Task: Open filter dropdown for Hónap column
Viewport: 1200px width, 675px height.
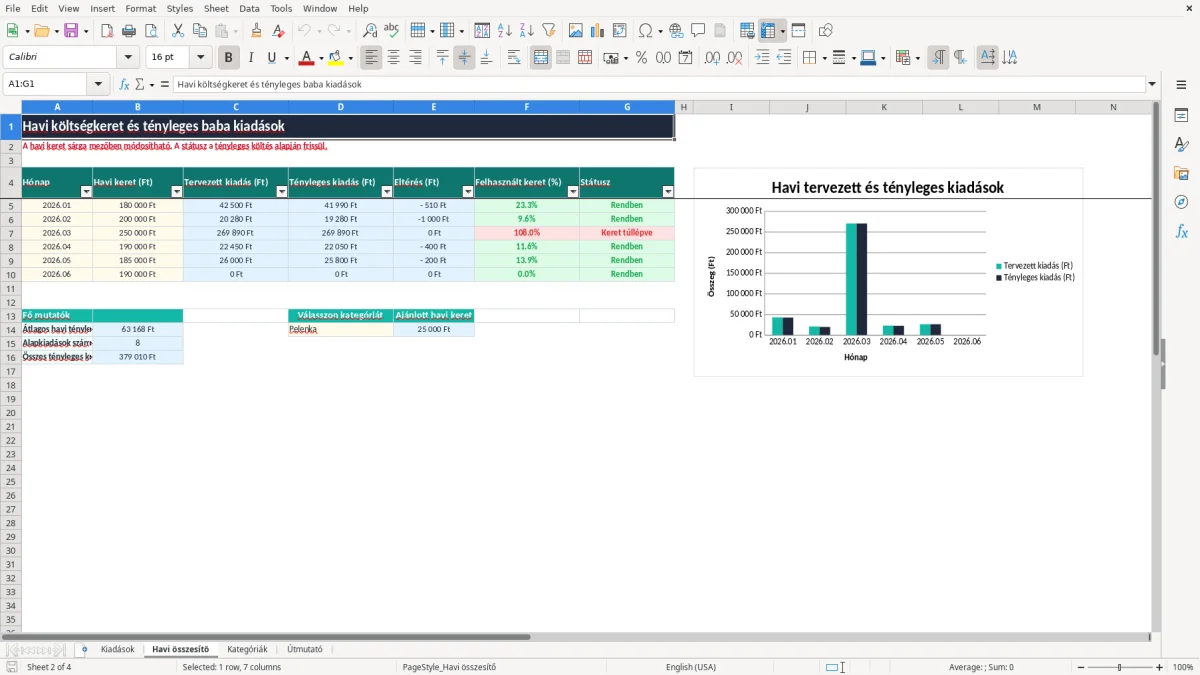Action: (85, 191)
